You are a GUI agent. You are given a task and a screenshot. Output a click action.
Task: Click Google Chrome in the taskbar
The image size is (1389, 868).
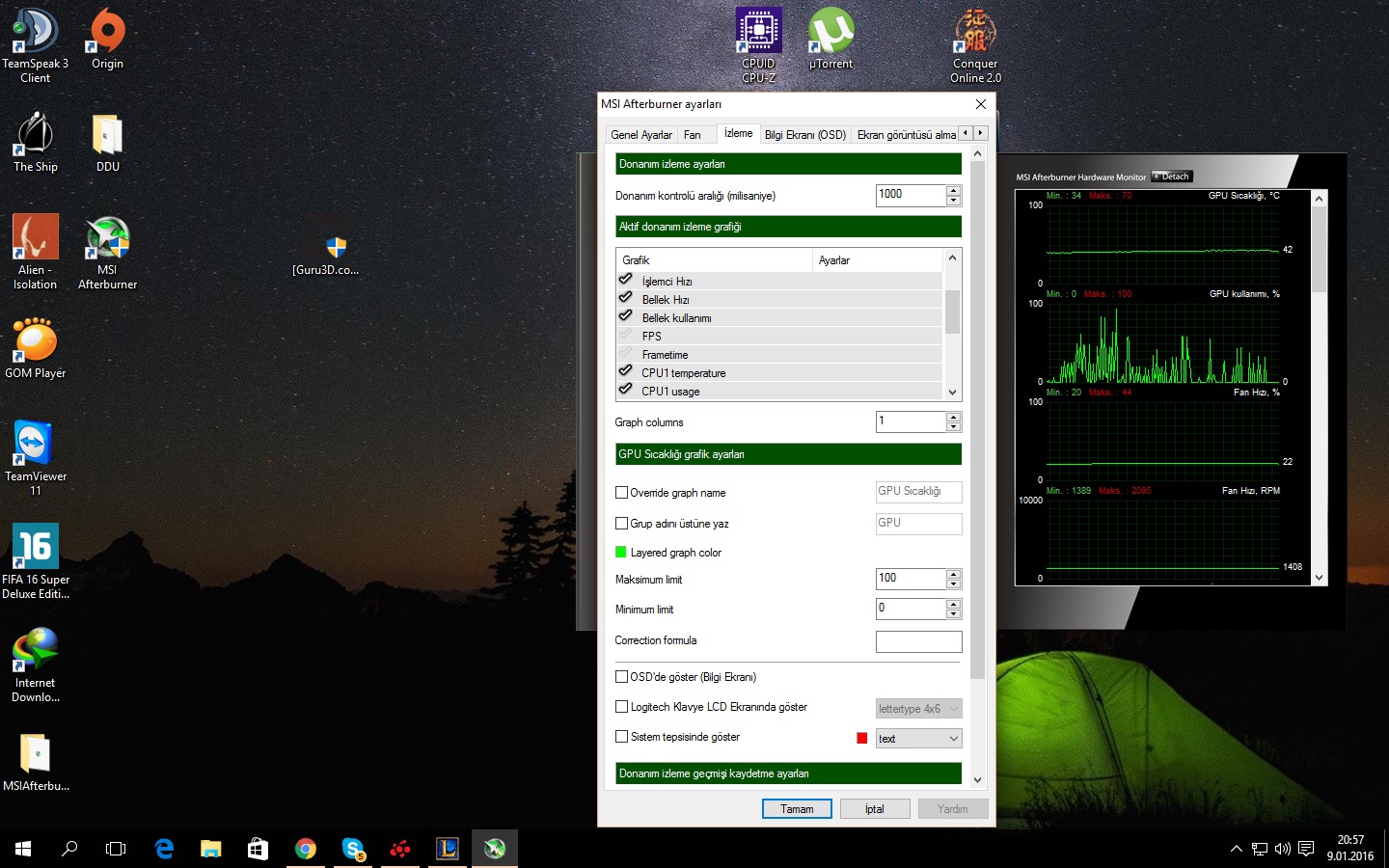coord(306,849)
